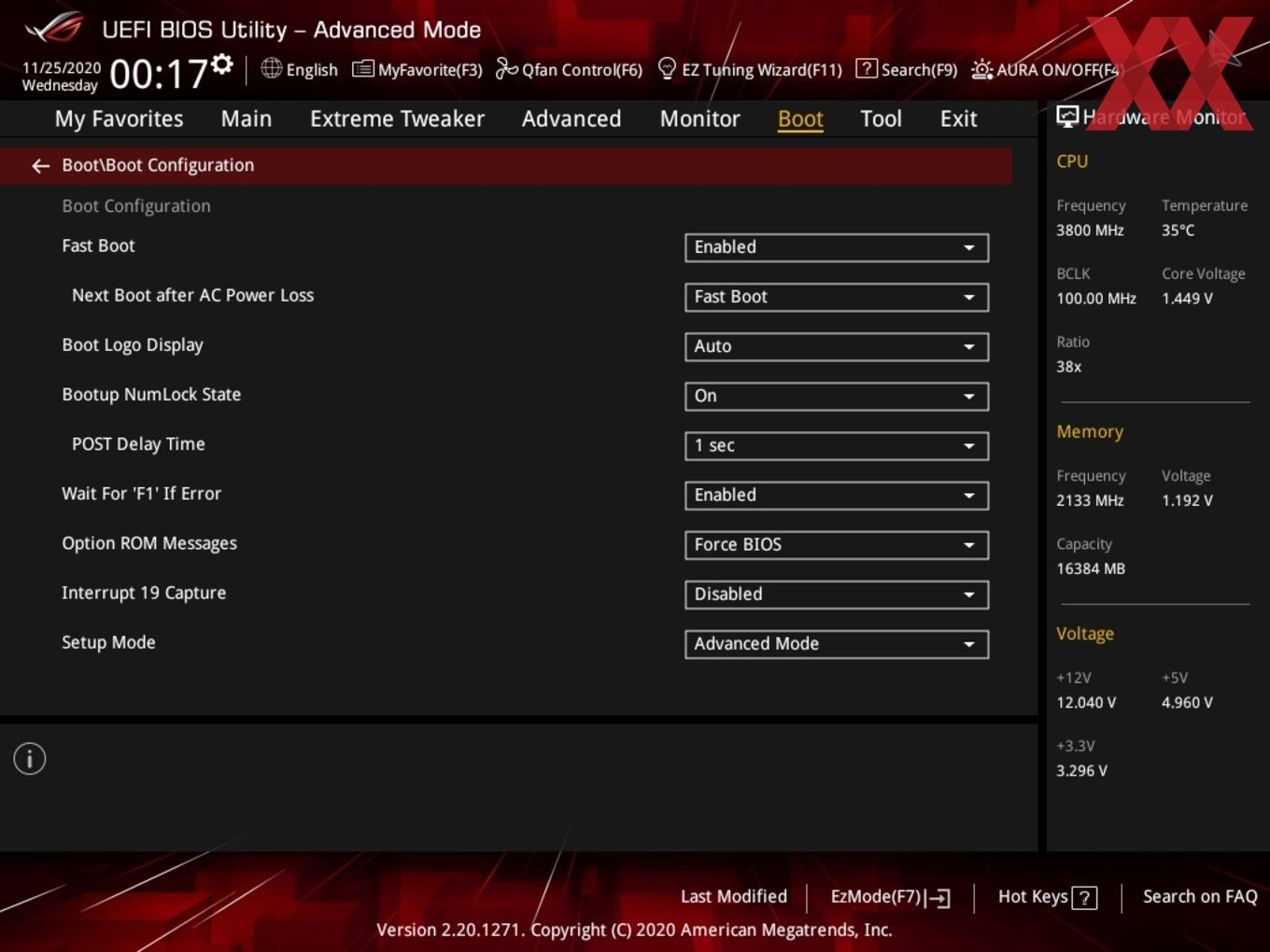Click Last Modified
This screenshot has height=952, width=1270.
pyautogui.click(x=734, y=897)
